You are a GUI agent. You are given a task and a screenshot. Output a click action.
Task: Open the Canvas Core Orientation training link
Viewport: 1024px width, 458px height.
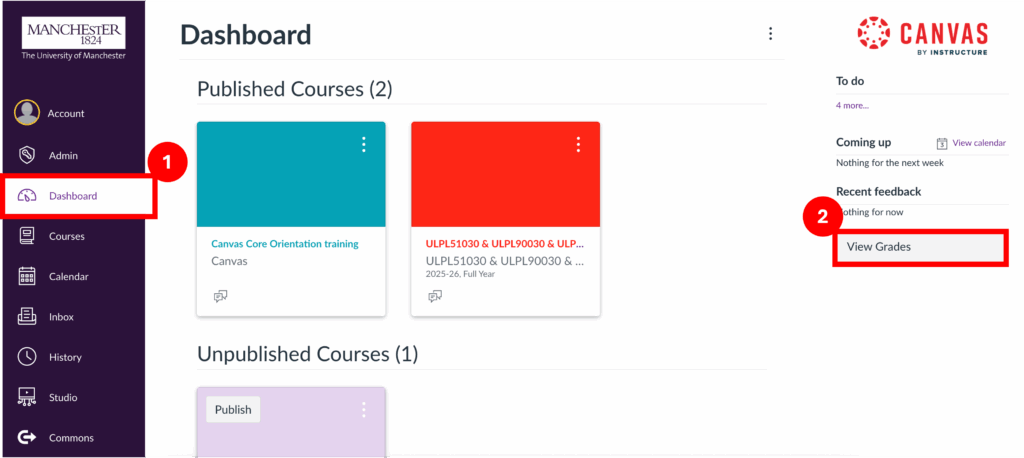click(284, 244)
